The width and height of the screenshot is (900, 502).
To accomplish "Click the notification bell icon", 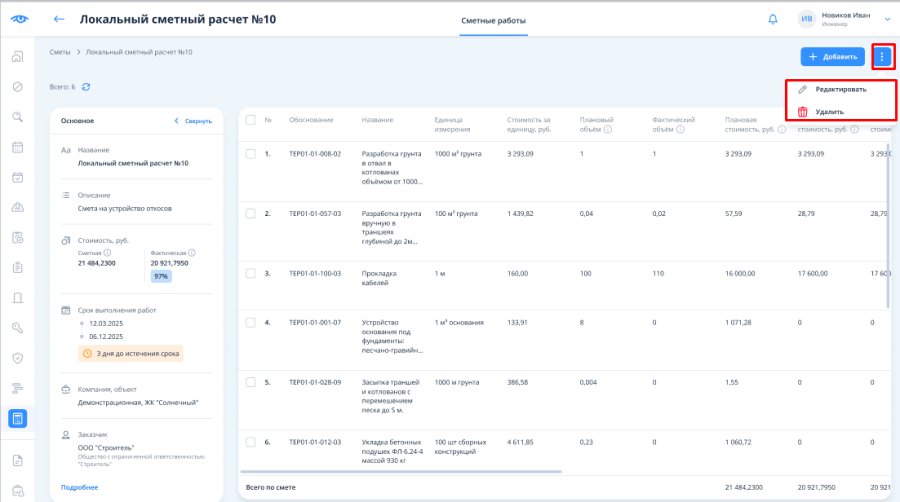I will (773, 20).
